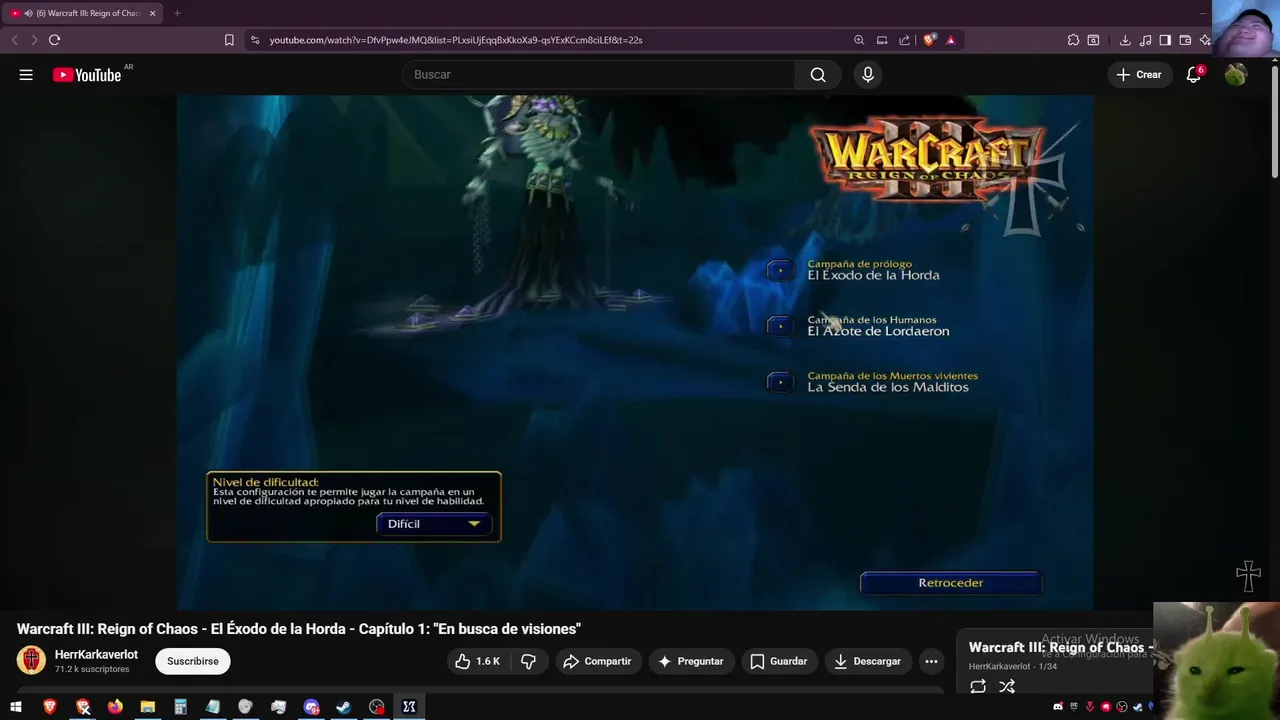Image resolution: width=1280 pixels, height=720 pixels.
Task: Click the Crear button
Action: [x=1139, y=75]
